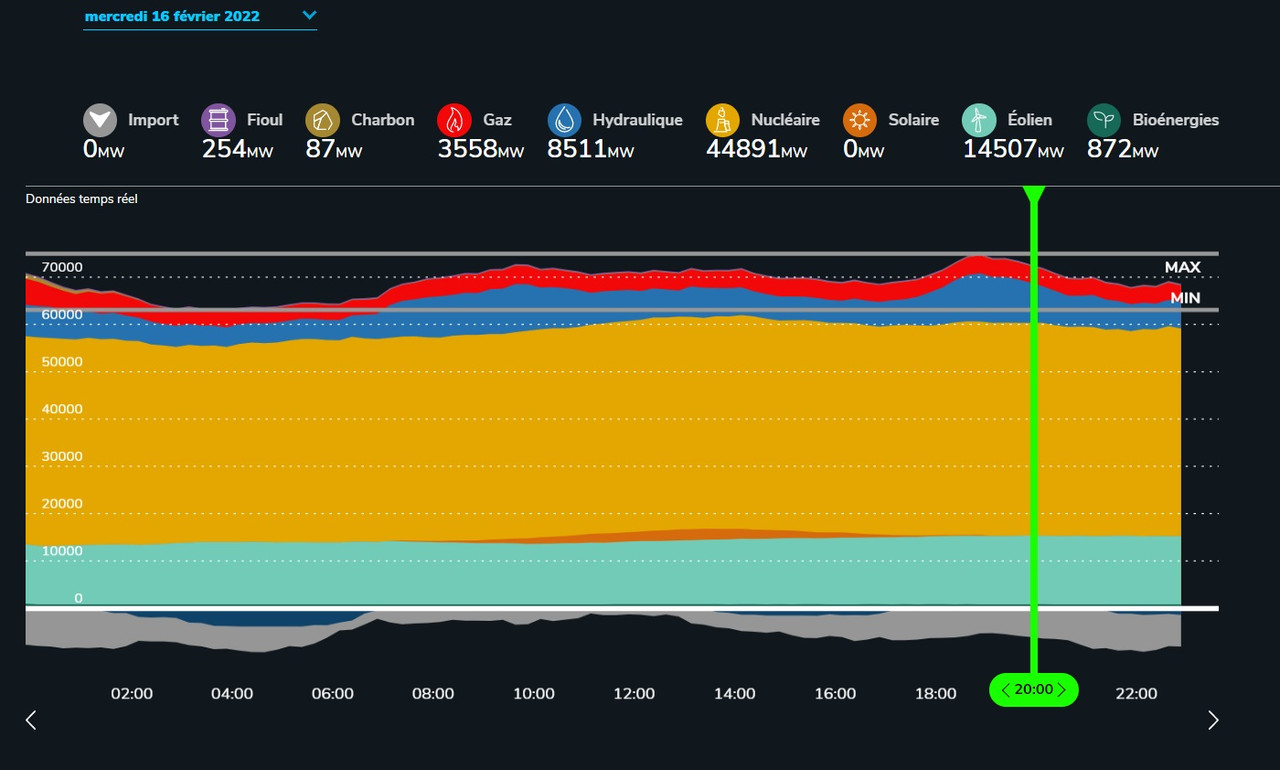Image resolution: width=1280 pixels, height=770 pixels.
Task: Click the green timeline cursor handle at top
Action: (1034, 195)
